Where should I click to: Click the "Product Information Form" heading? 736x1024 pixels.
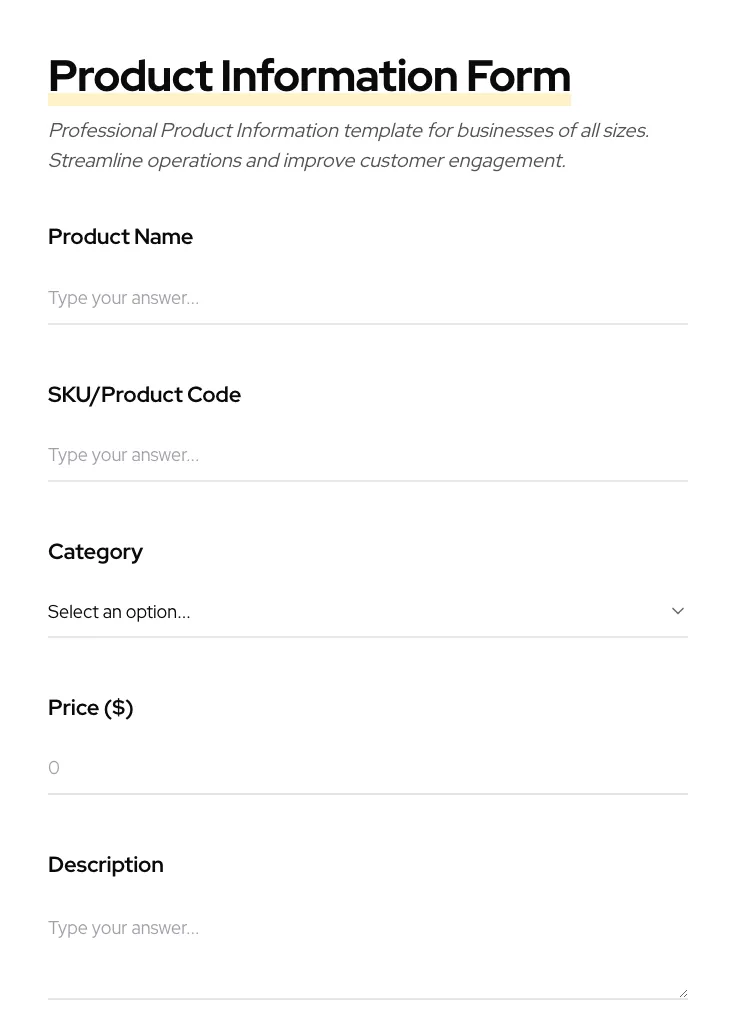click(309, 75)
